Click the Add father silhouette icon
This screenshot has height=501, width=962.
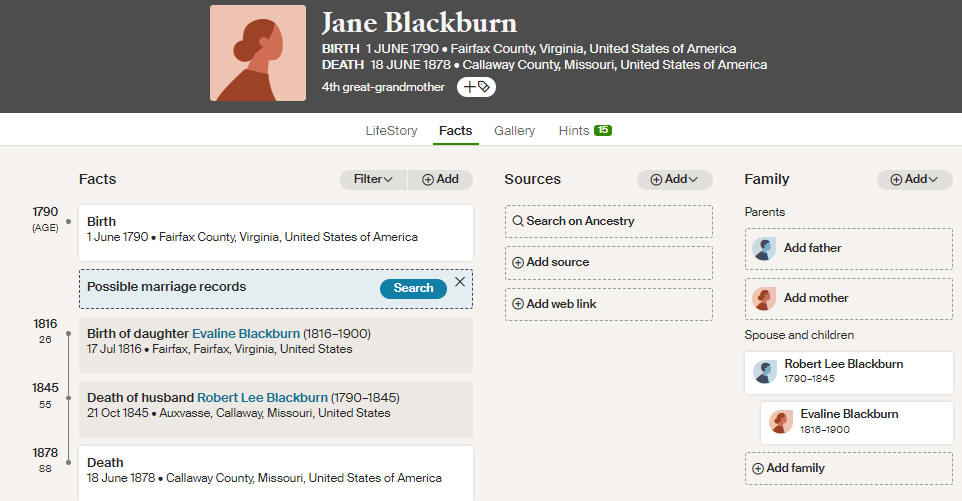[764, 248]
